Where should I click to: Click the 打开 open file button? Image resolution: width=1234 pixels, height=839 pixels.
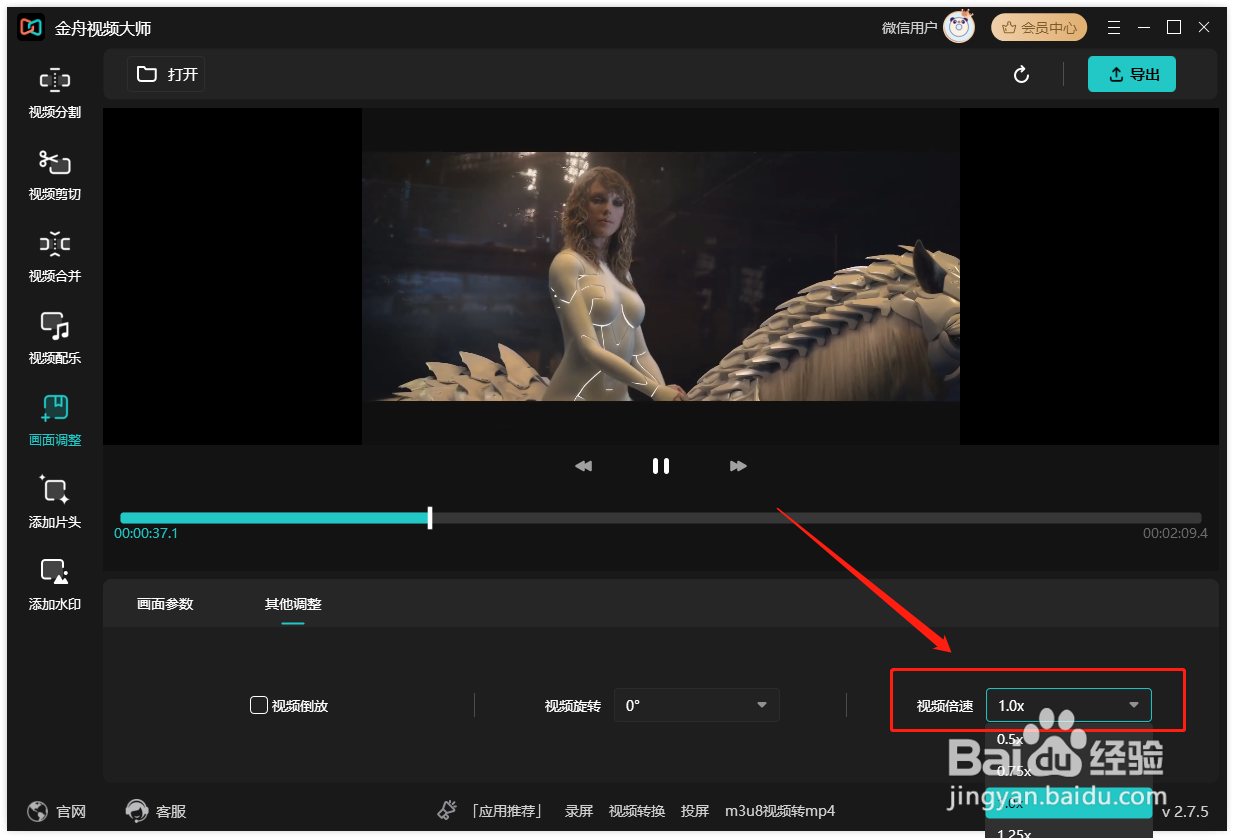tap(167, 74)
